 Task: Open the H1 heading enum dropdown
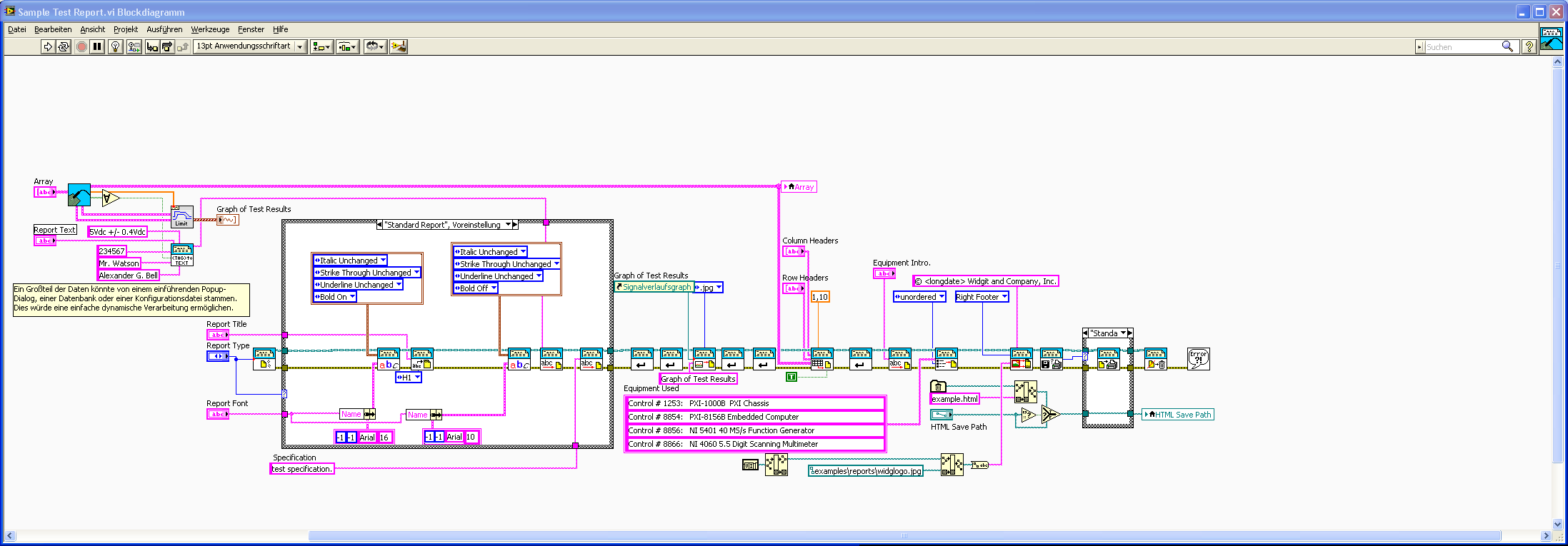click(409, 378)
